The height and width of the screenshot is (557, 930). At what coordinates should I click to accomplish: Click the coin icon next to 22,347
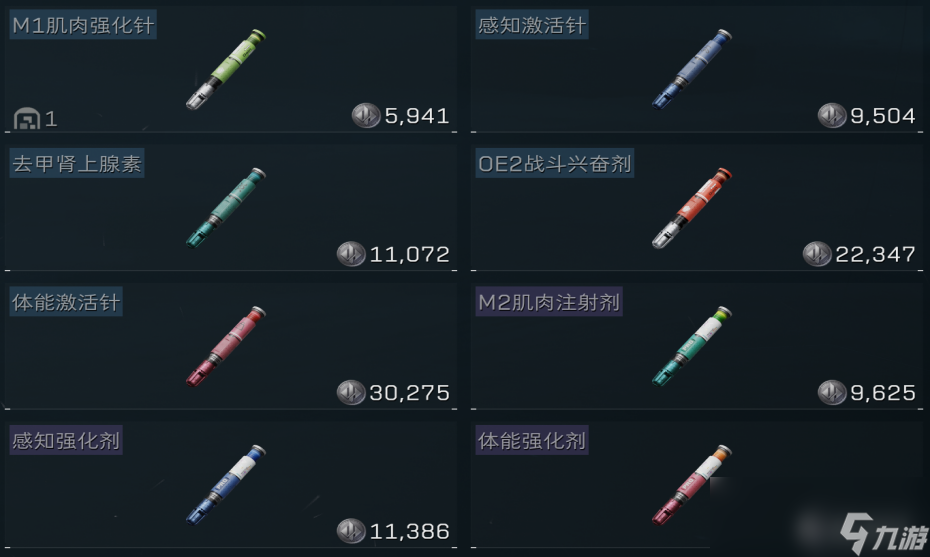[817, 254]
